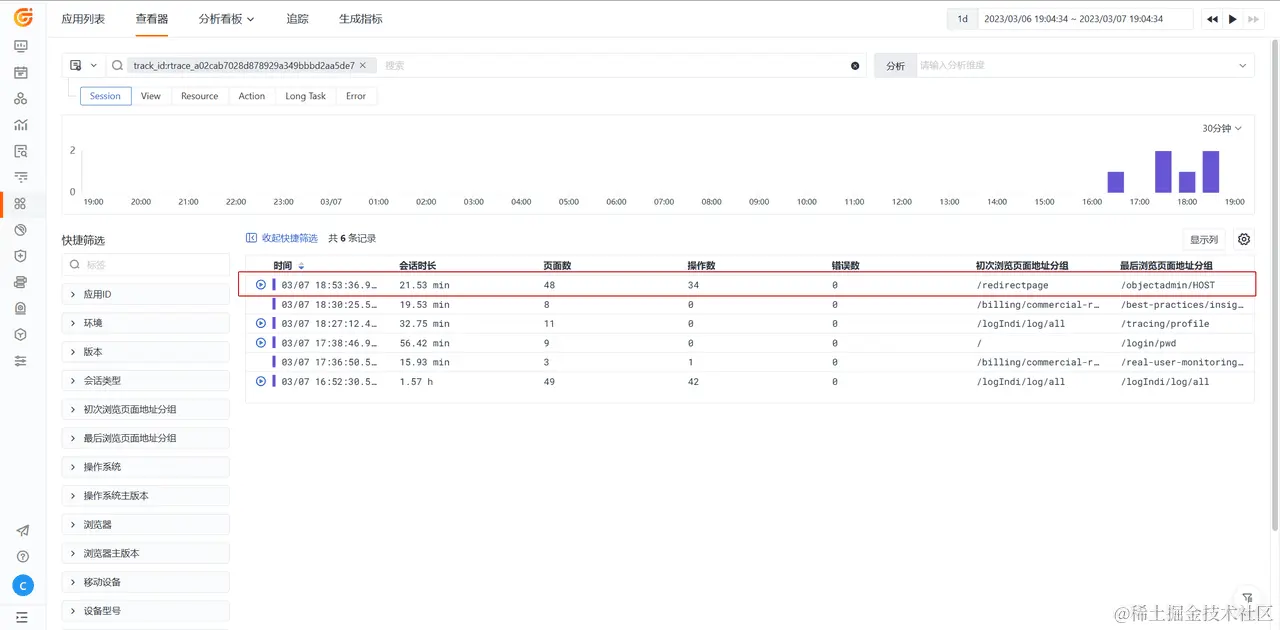
Task: Toggle the sidebar collapse menu icon
Action: coord(22,617)
